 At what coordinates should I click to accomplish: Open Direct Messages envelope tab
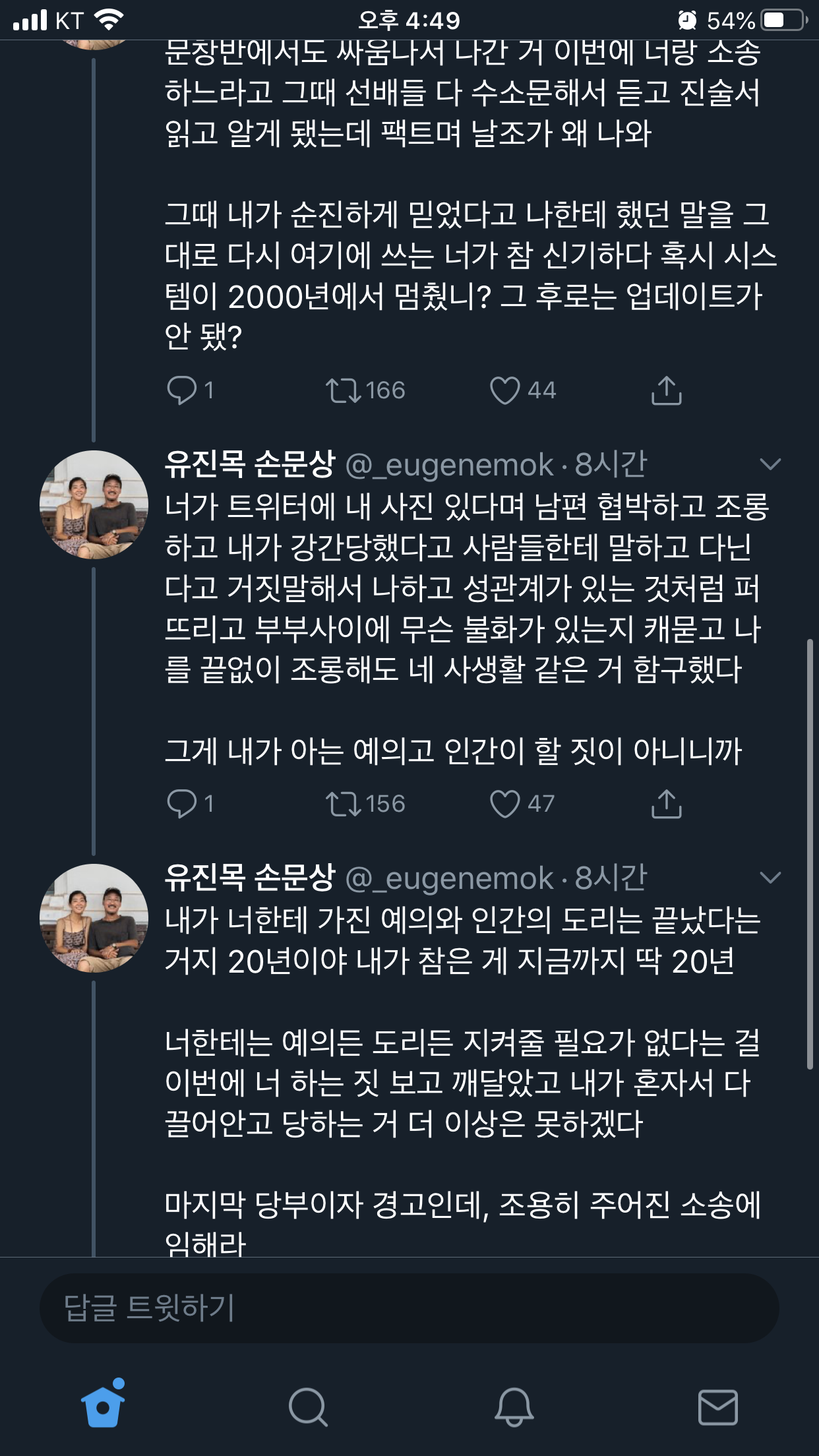coord(717,1407)
